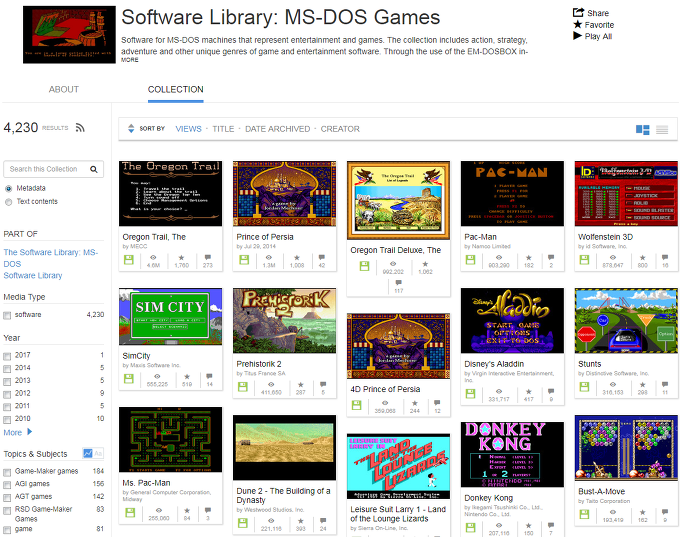Check the 2012 year filter

(7, 394)
